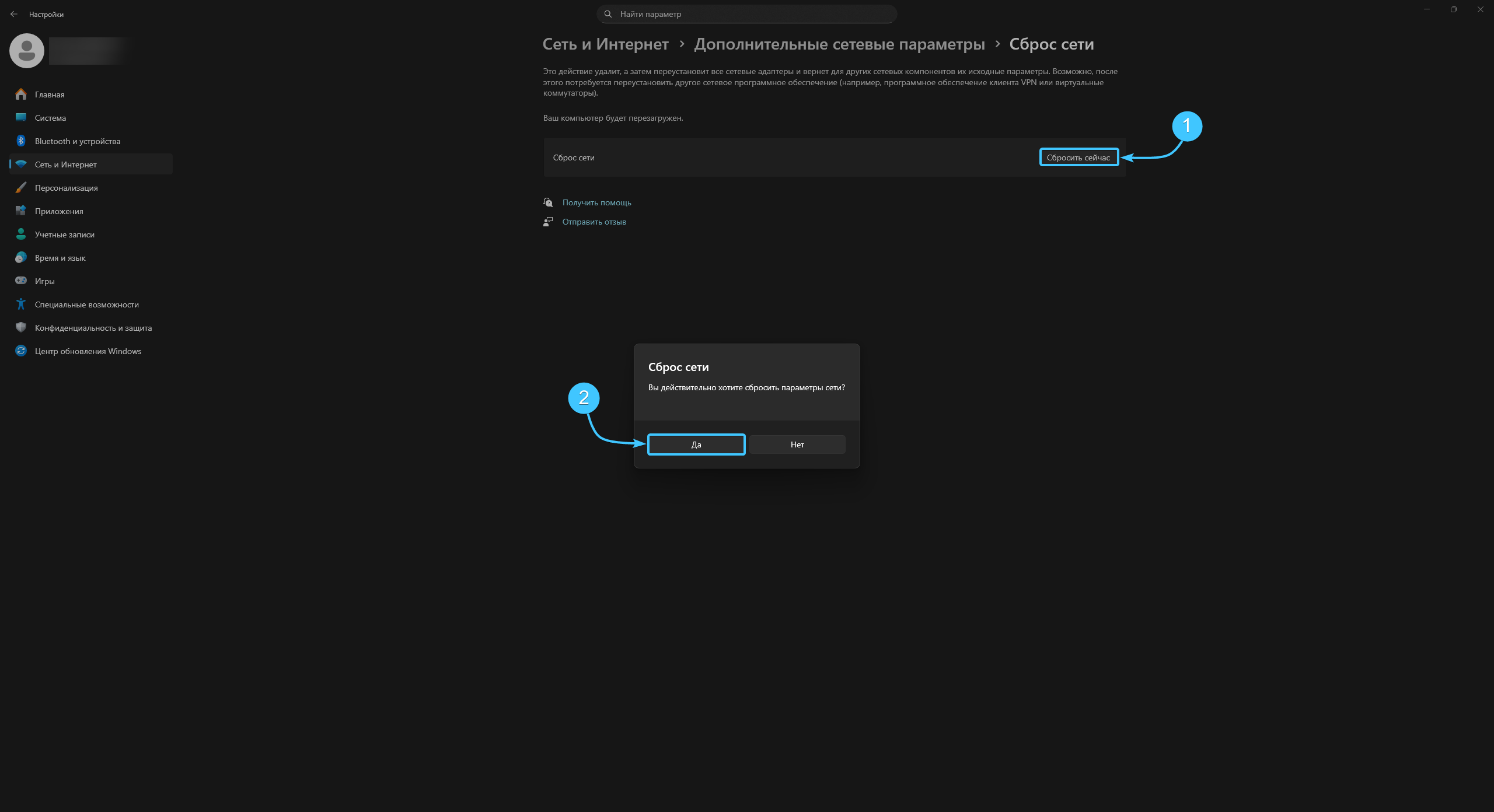
Task: Click the back arrow in the title bar
Action: 14,14
